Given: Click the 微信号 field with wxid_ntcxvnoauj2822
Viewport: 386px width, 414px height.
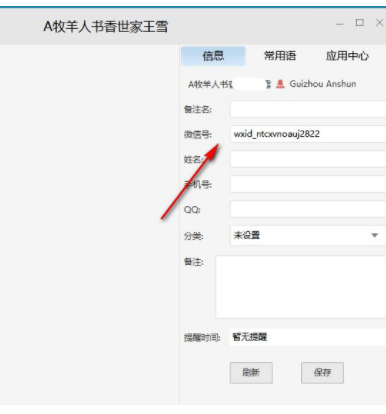Looking at the screenshot, I should 308,134.
